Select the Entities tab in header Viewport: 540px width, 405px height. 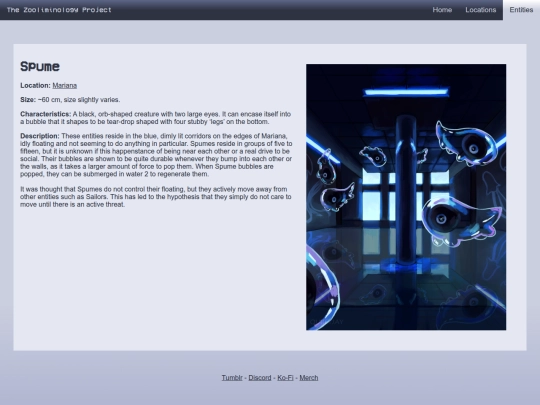(x=521, y=10)
